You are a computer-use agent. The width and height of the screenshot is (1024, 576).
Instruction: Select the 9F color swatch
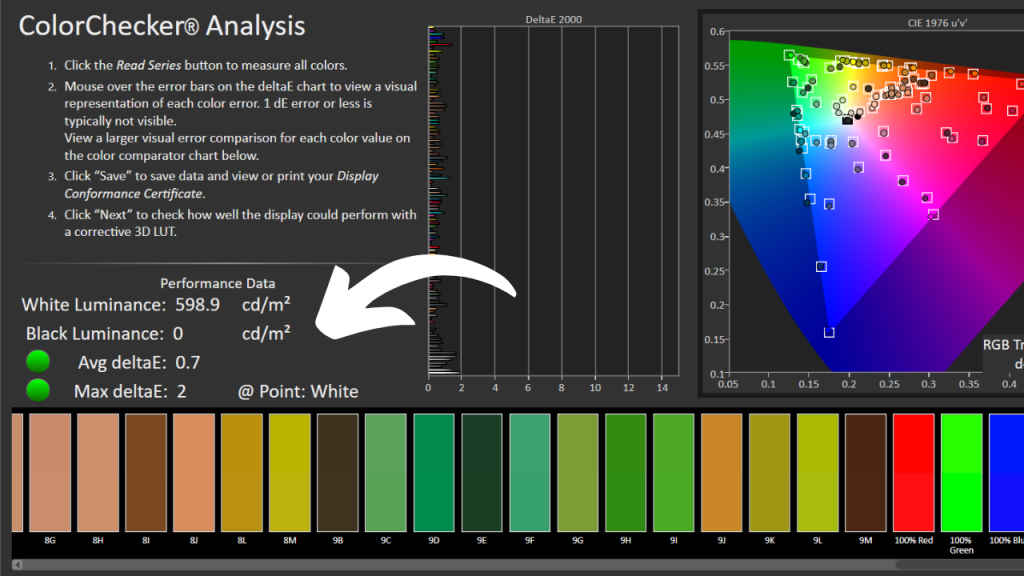pyautogui.click(x=530, y=472)
